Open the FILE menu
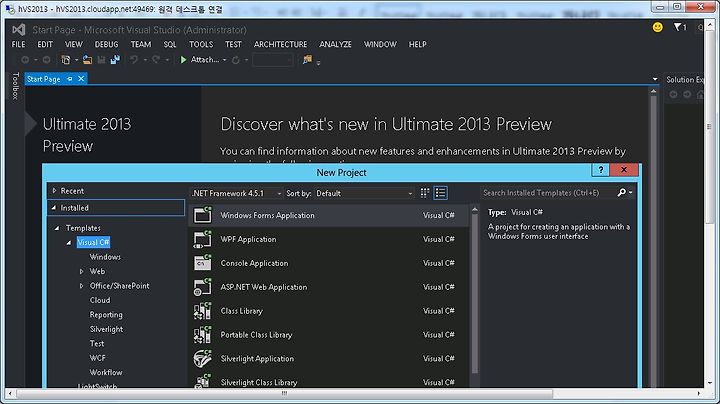The height and width of the screenshot is (404, 720). click(18, 45)
